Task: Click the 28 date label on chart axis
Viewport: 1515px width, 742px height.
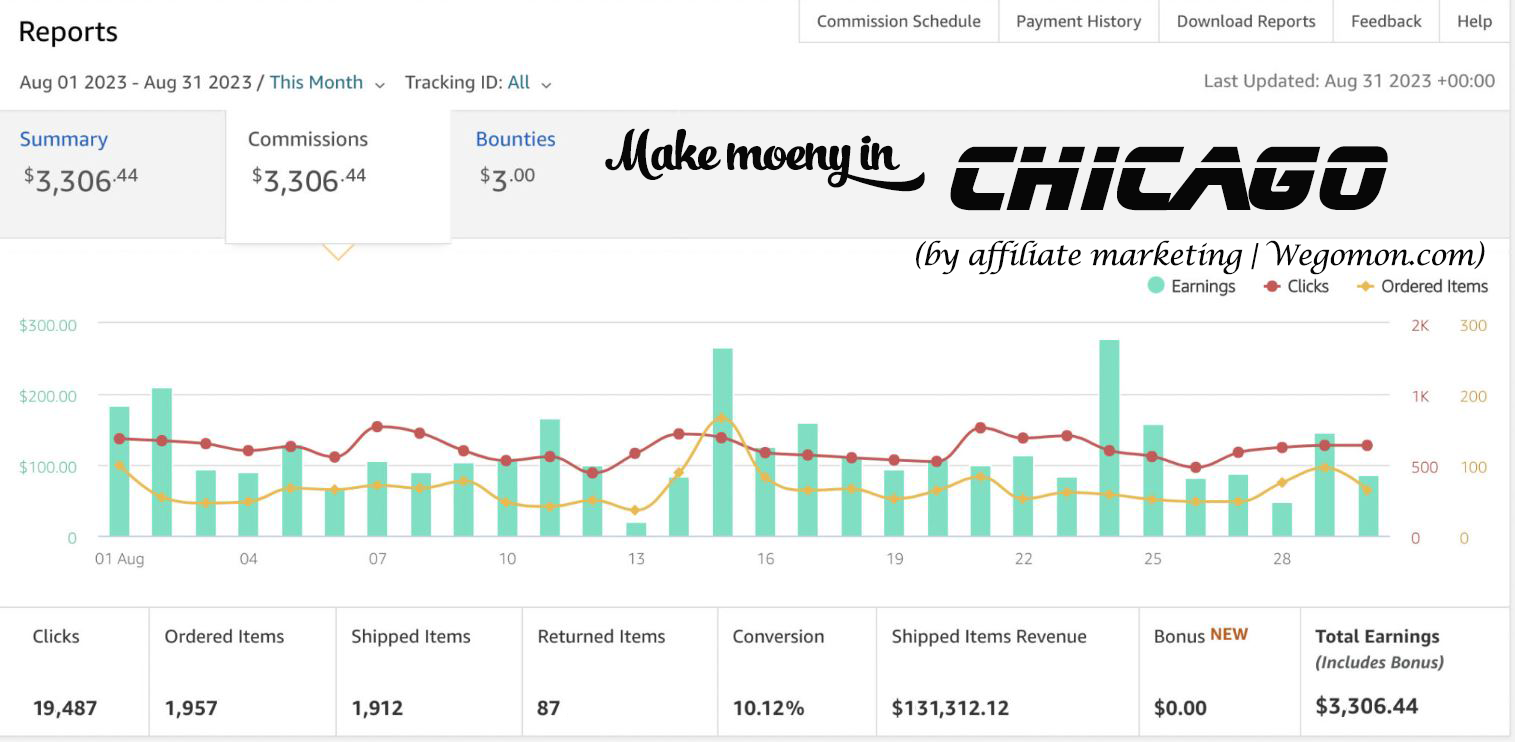Action: [x=1282, y=559]
